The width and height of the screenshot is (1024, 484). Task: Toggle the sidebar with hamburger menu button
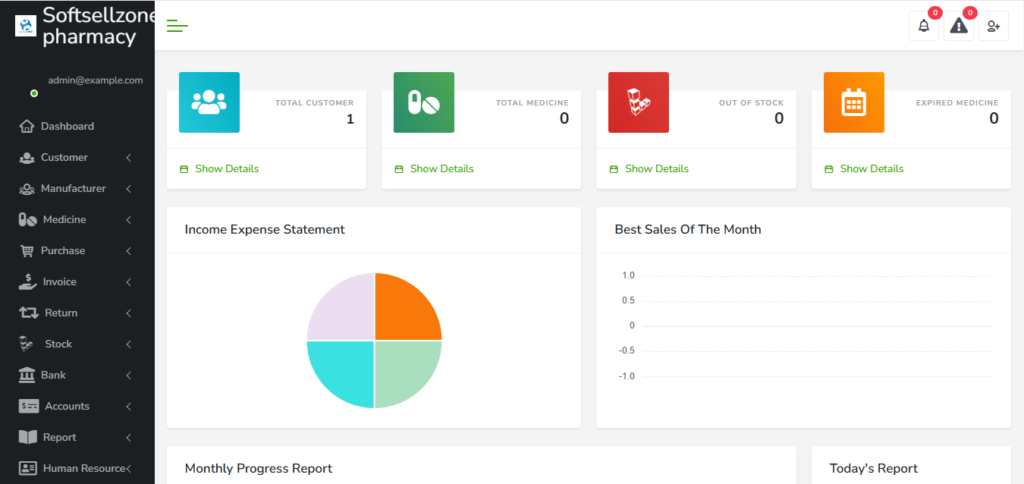pos(177,26)
